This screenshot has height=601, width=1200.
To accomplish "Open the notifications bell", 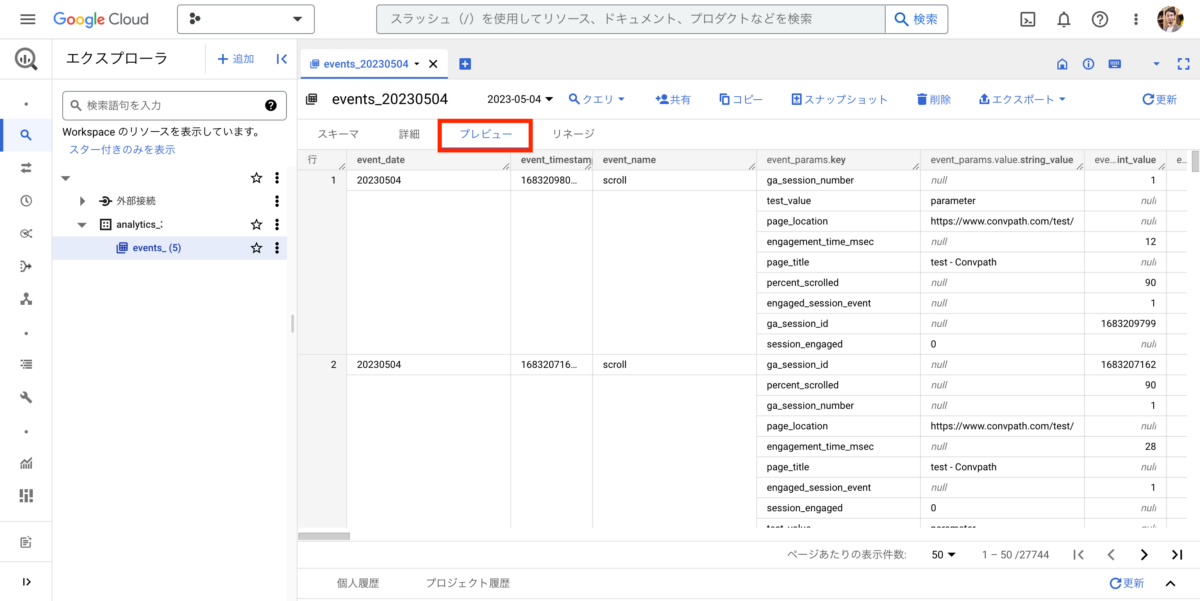I will tap(1063, 19).
